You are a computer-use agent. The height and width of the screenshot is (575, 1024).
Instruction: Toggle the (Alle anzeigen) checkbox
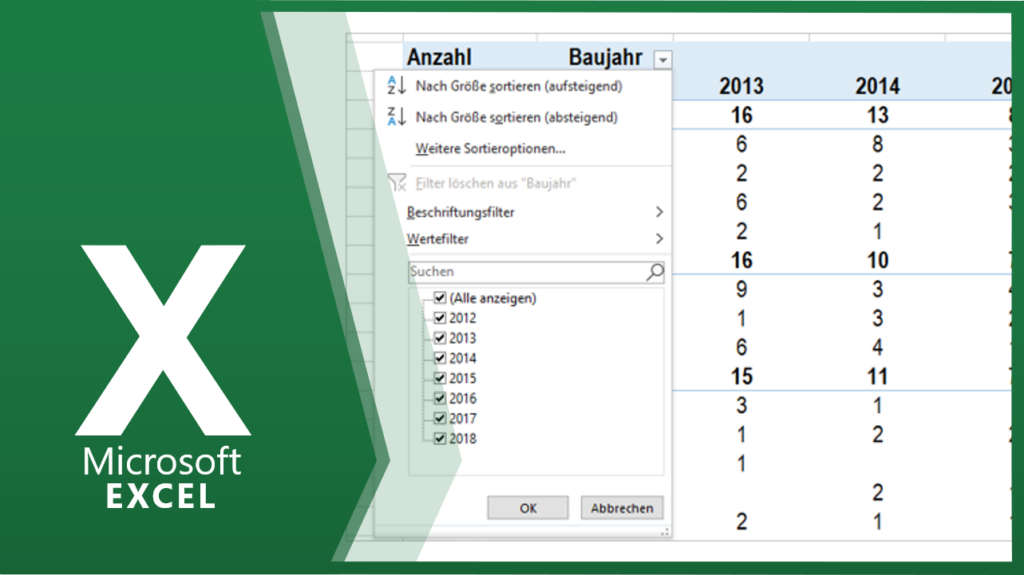[x=440, y=298]
